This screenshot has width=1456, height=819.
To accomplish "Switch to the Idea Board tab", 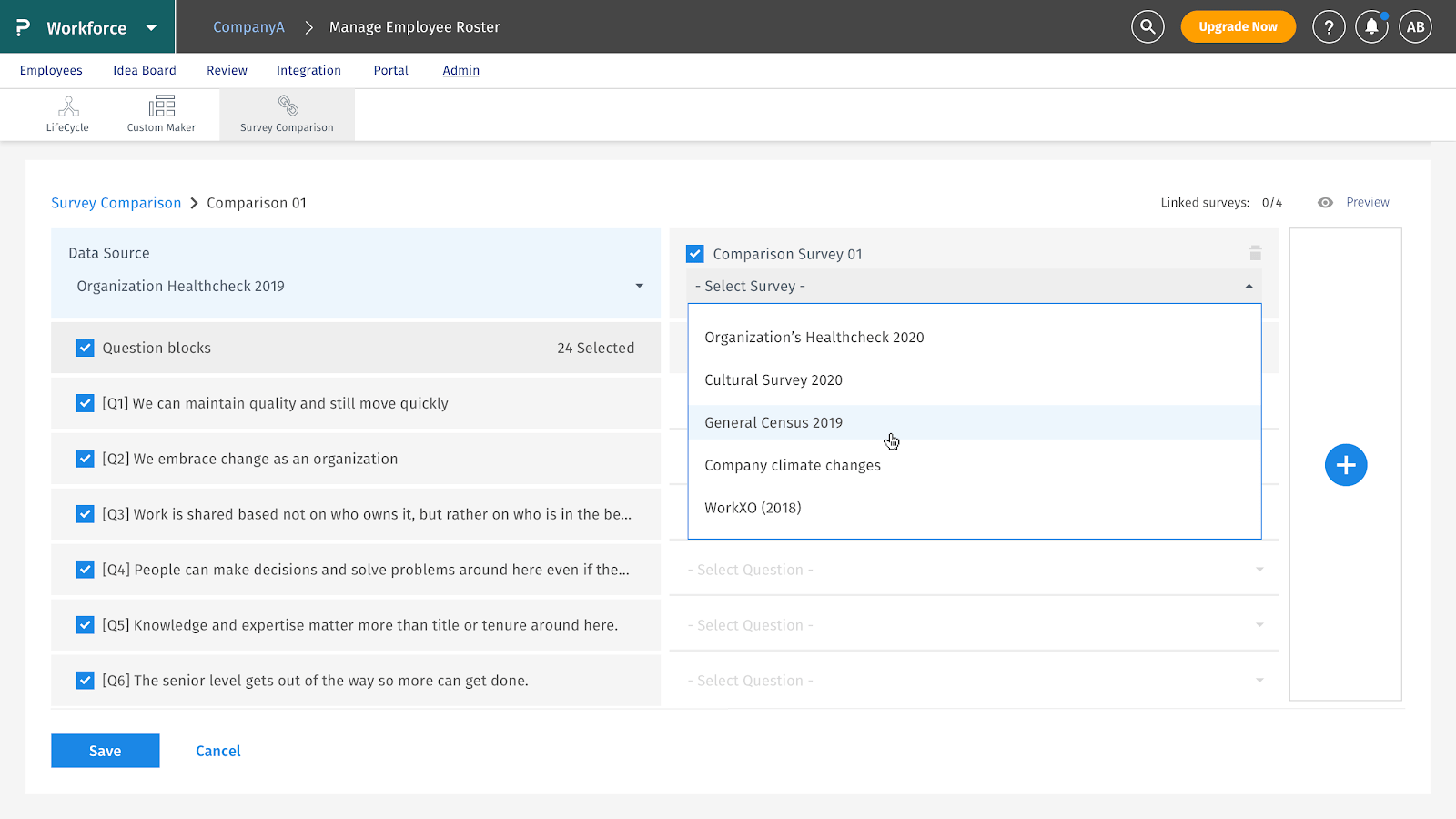I will coord(144,70).
